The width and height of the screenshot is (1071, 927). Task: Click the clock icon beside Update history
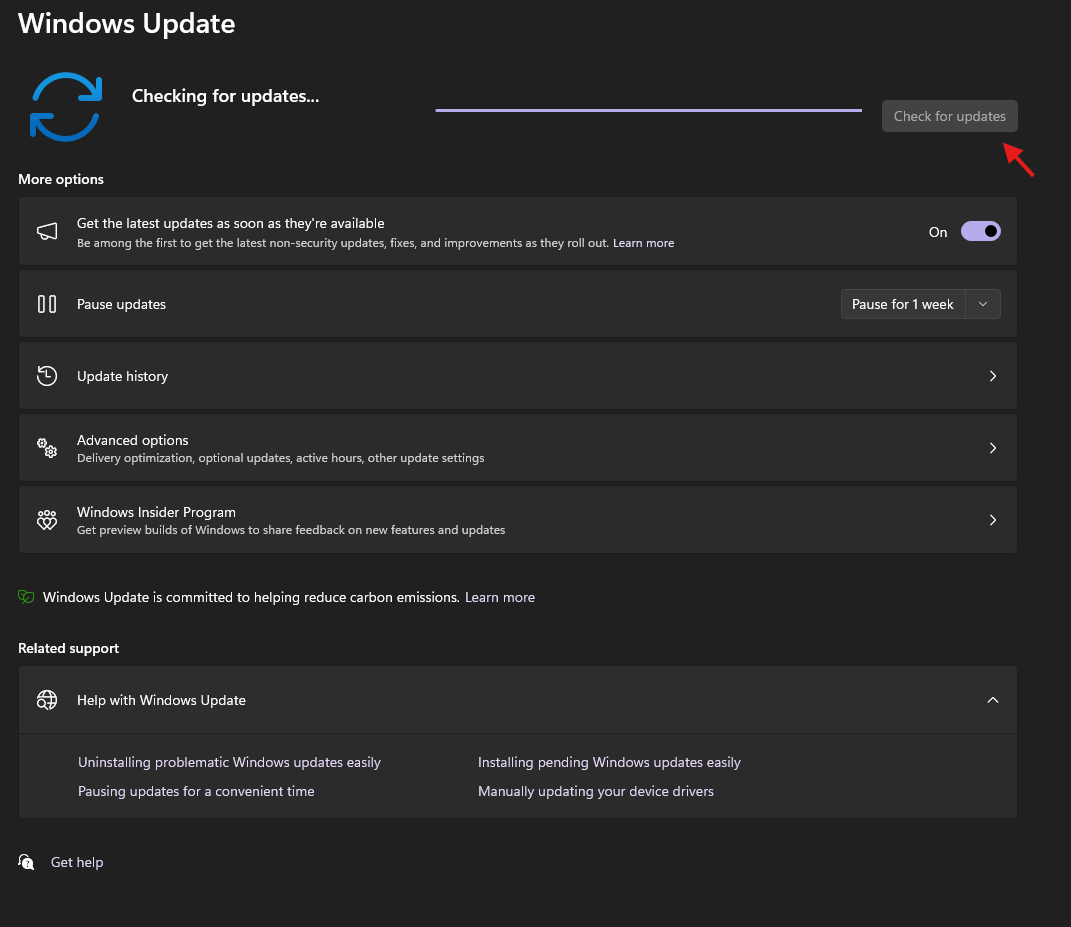(46, 375)
